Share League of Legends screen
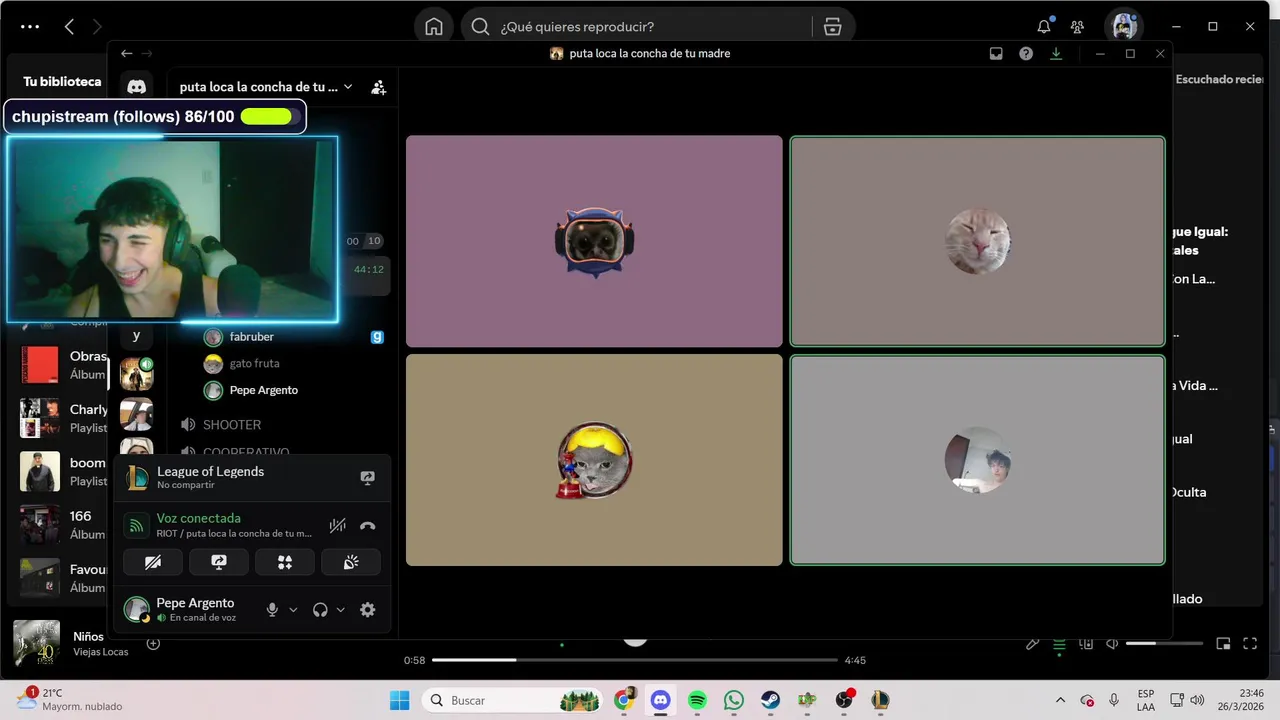Image resolution: width=1280 pixels, height=720 pixels. pos(367,478)
